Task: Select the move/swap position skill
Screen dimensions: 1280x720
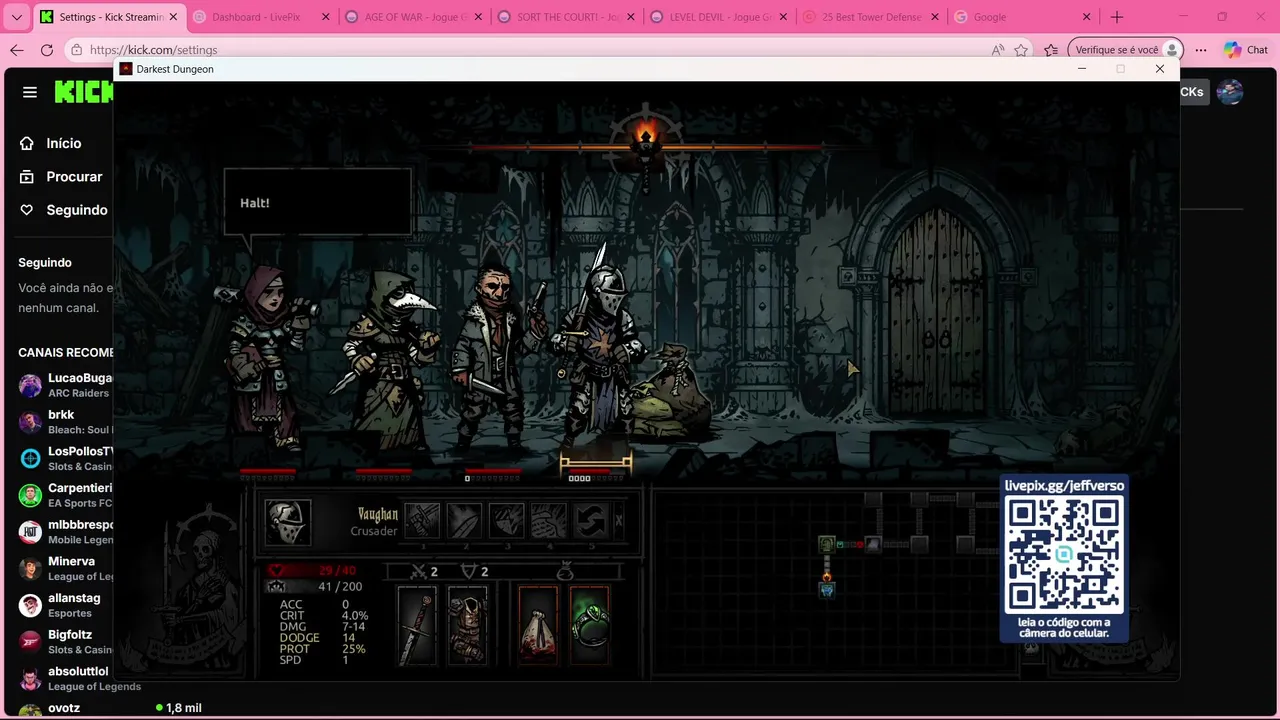Action: [590, 520]
